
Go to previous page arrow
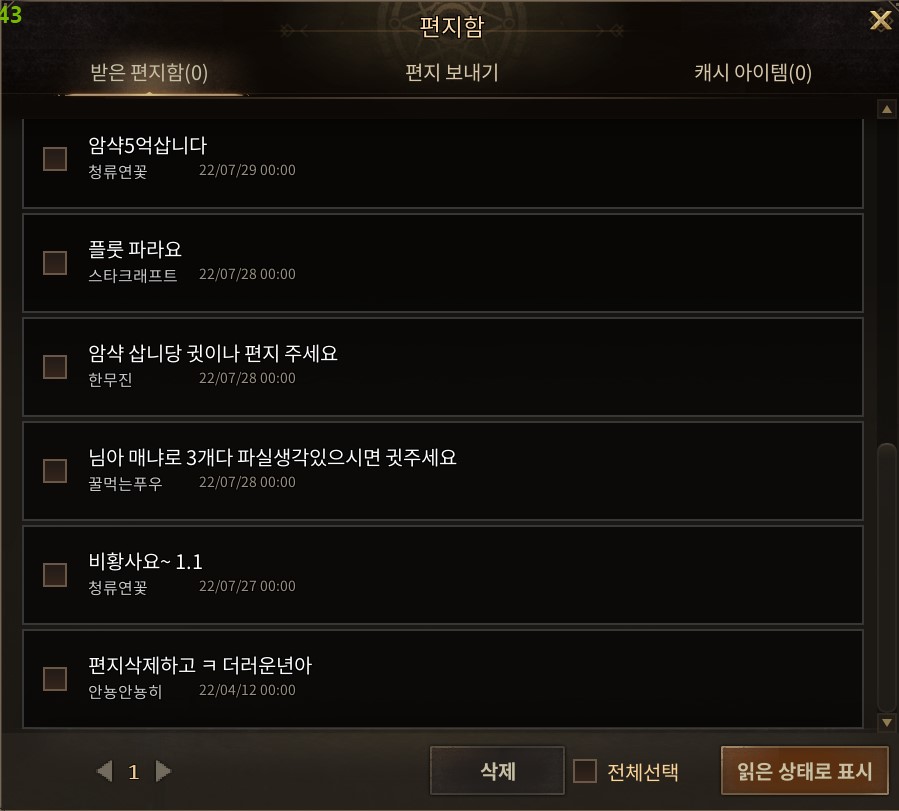(105, 771)
